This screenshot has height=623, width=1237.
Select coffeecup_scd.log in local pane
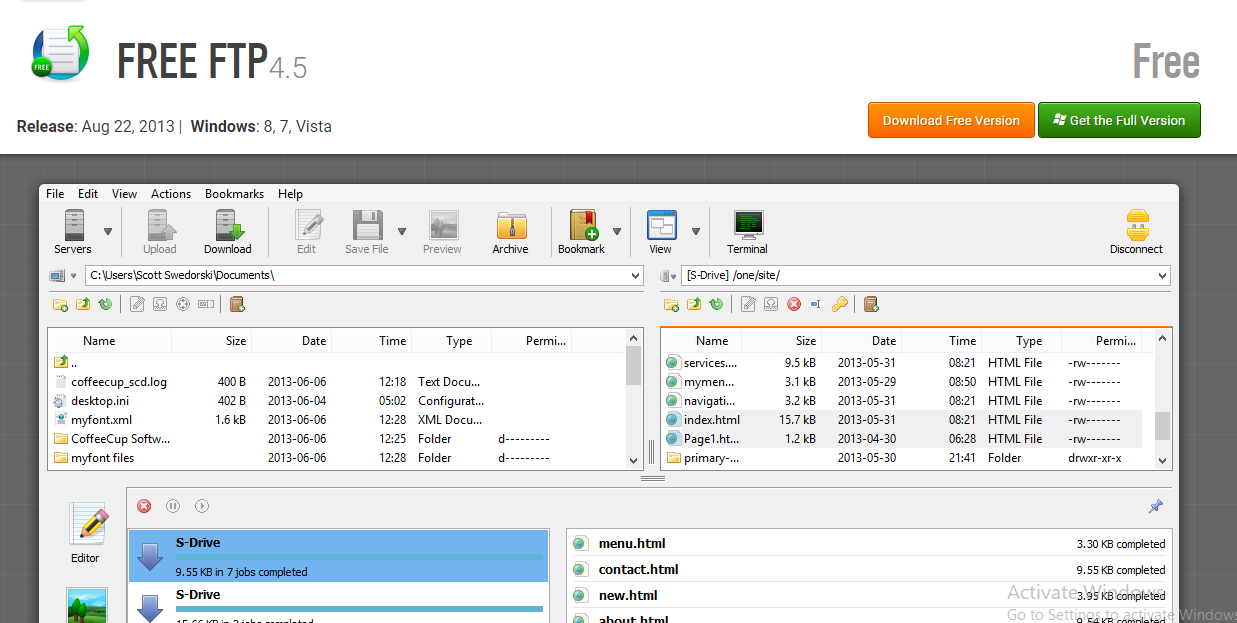pyautogui.click(x=119, y=382)
